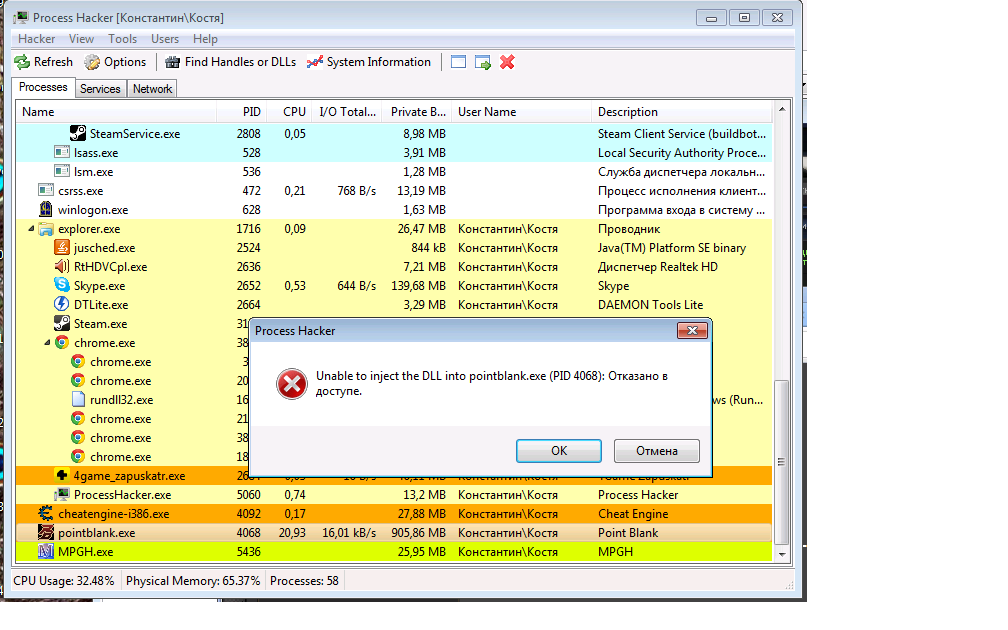Sort by I/O Total column header
The image size is (1008, 630).
347,112
